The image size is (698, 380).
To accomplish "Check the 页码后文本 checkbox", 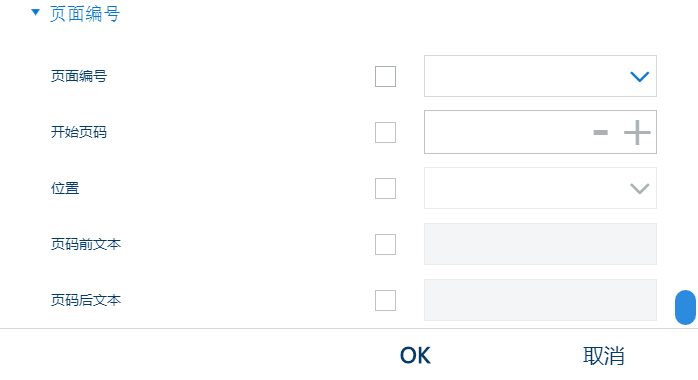I will [386, 300].
